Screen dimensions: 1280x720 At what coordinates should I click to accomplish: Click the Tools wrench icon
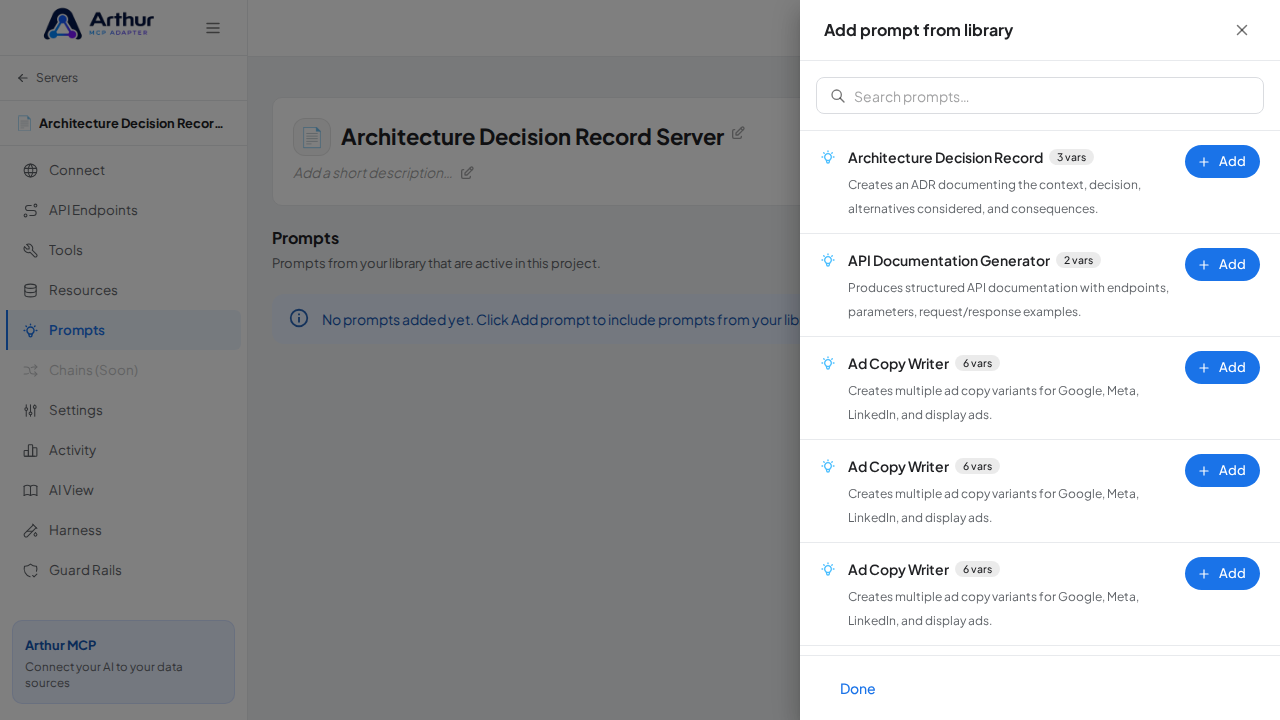coord(31,250)
